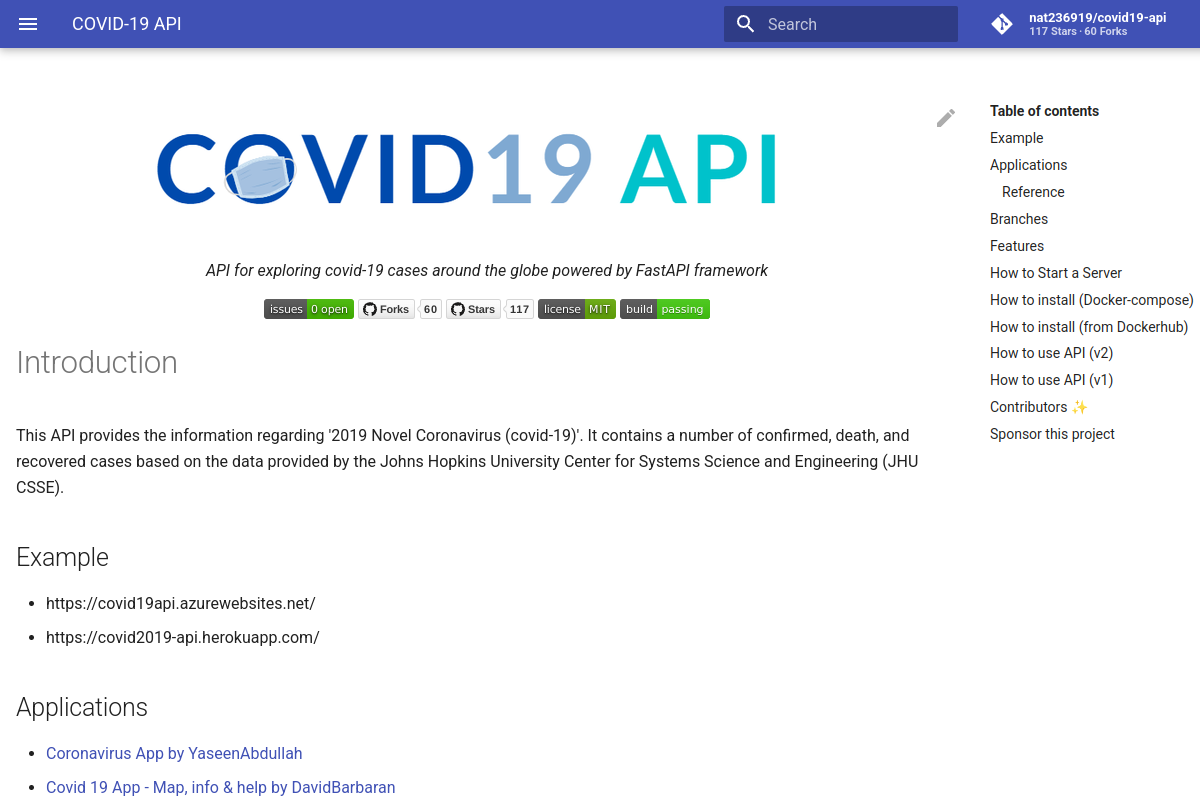The width and height of the screenshot is (1200, 800).
Task: Click the search magnifier icon
Action: [745, 24]
